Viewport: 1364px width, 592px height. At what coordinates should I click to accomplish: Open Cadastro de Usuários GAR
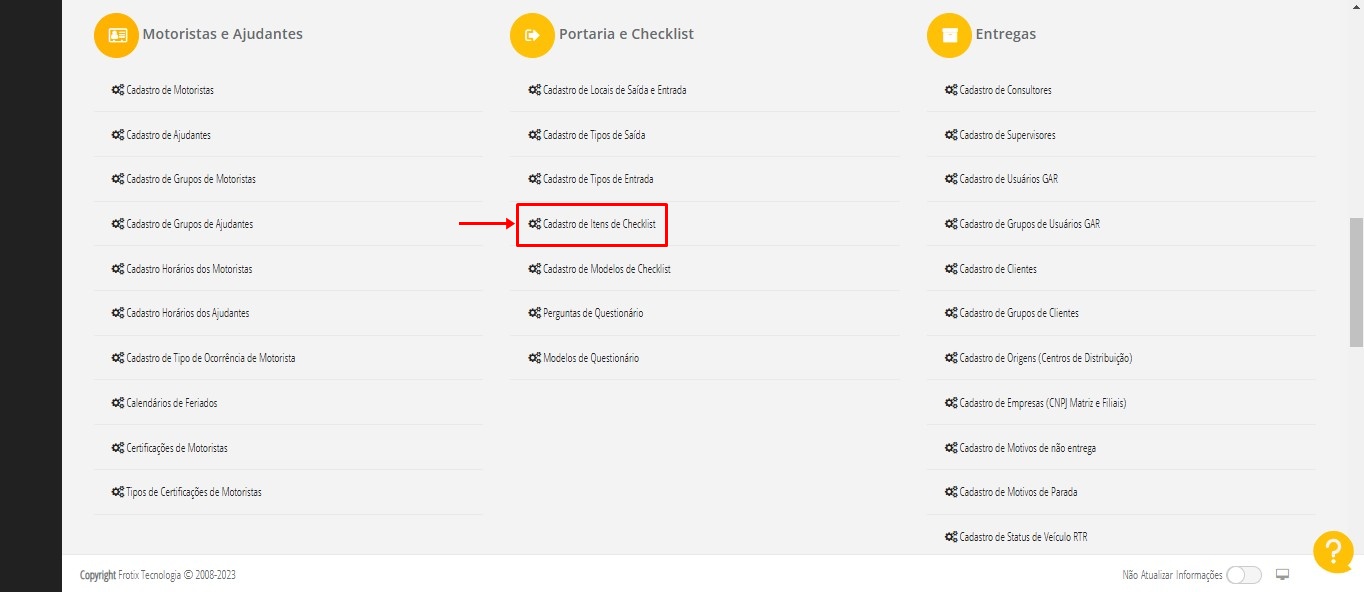point(1008,179)
